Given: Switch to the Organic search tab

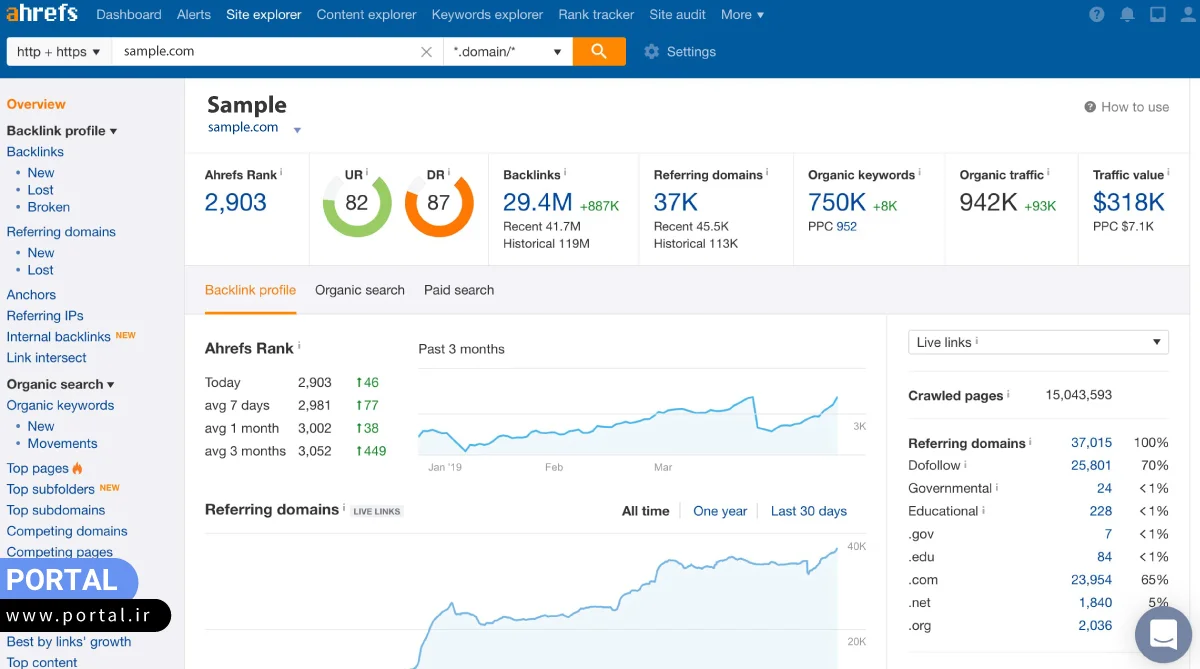Looking at the screenshot, I should [359, 290].
